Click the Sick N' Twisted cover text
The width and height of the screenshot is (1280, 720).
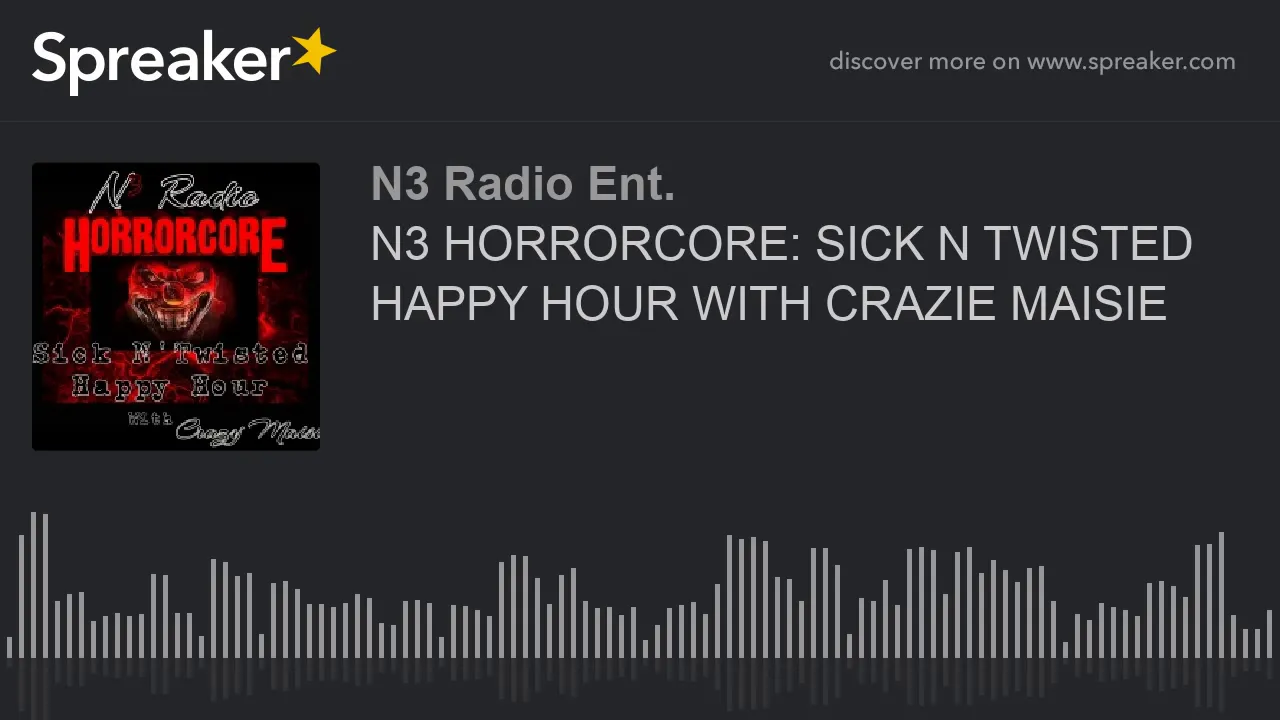[x=171, y=355]
